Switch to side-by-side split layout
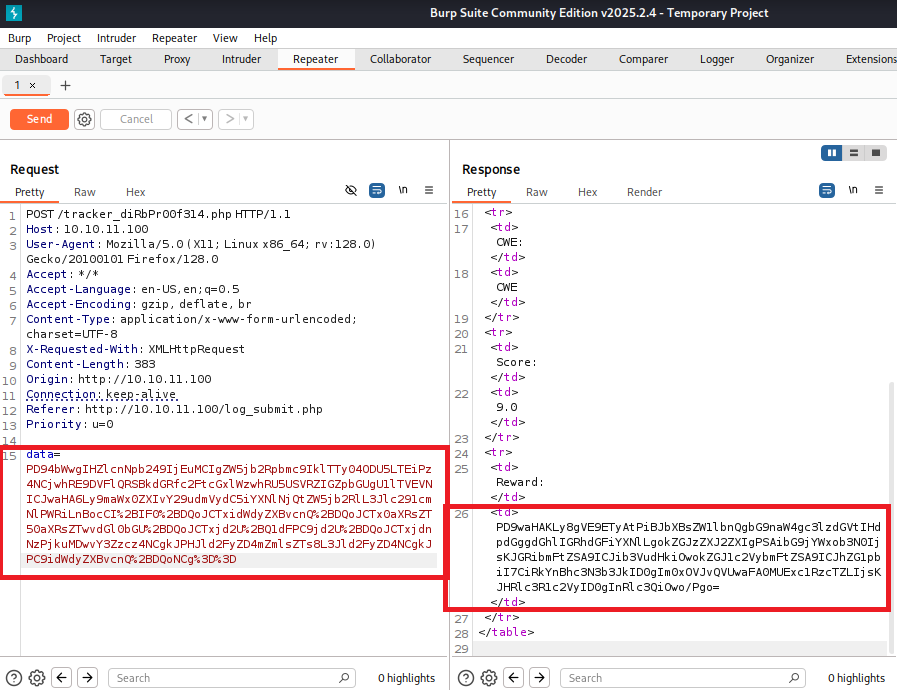This screenshot has height=690, width=897. tap(831, 153)
